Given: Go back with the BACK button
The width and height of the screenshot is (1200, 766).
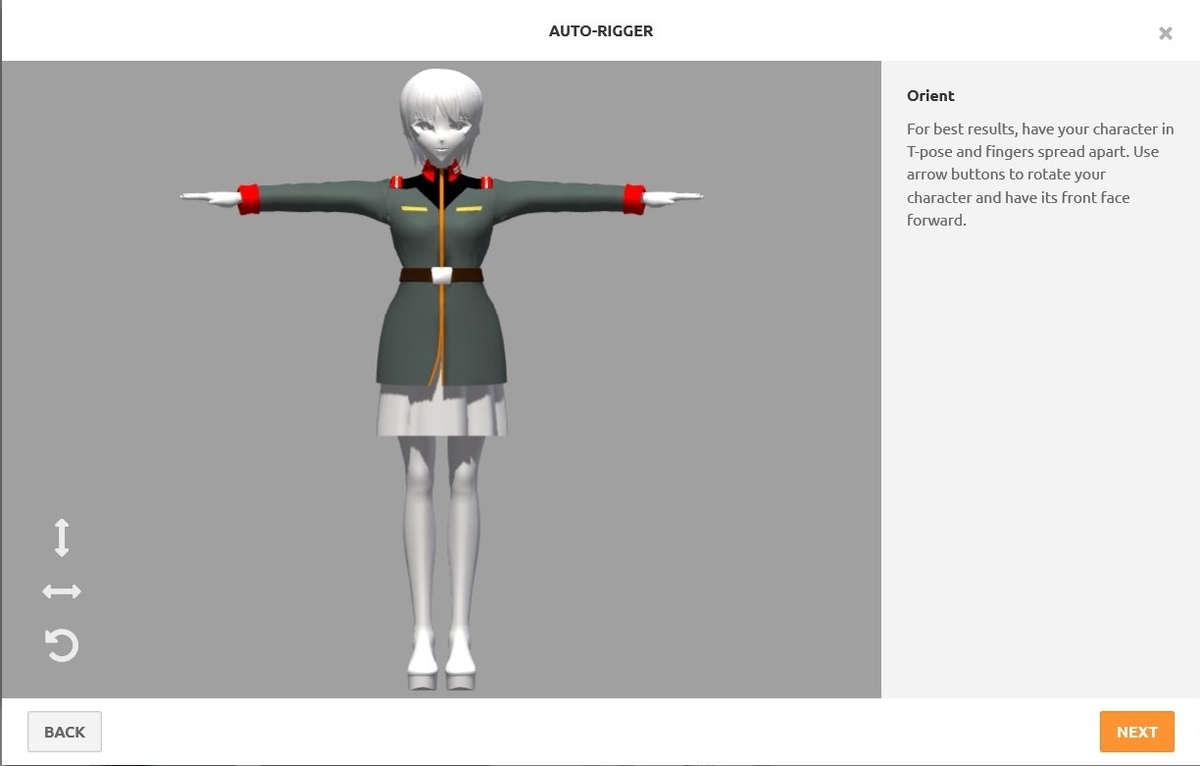Looking at the screenshot, I should click(x=64, y=732).
